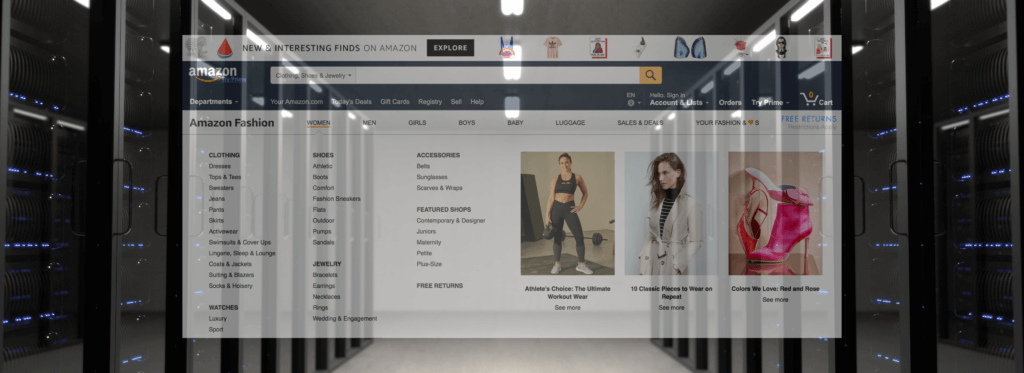Open the Clothing, Shoes & Jewelry search dropdown
Viewport: 1024px width, 373px height.
[x=313, y=76]
